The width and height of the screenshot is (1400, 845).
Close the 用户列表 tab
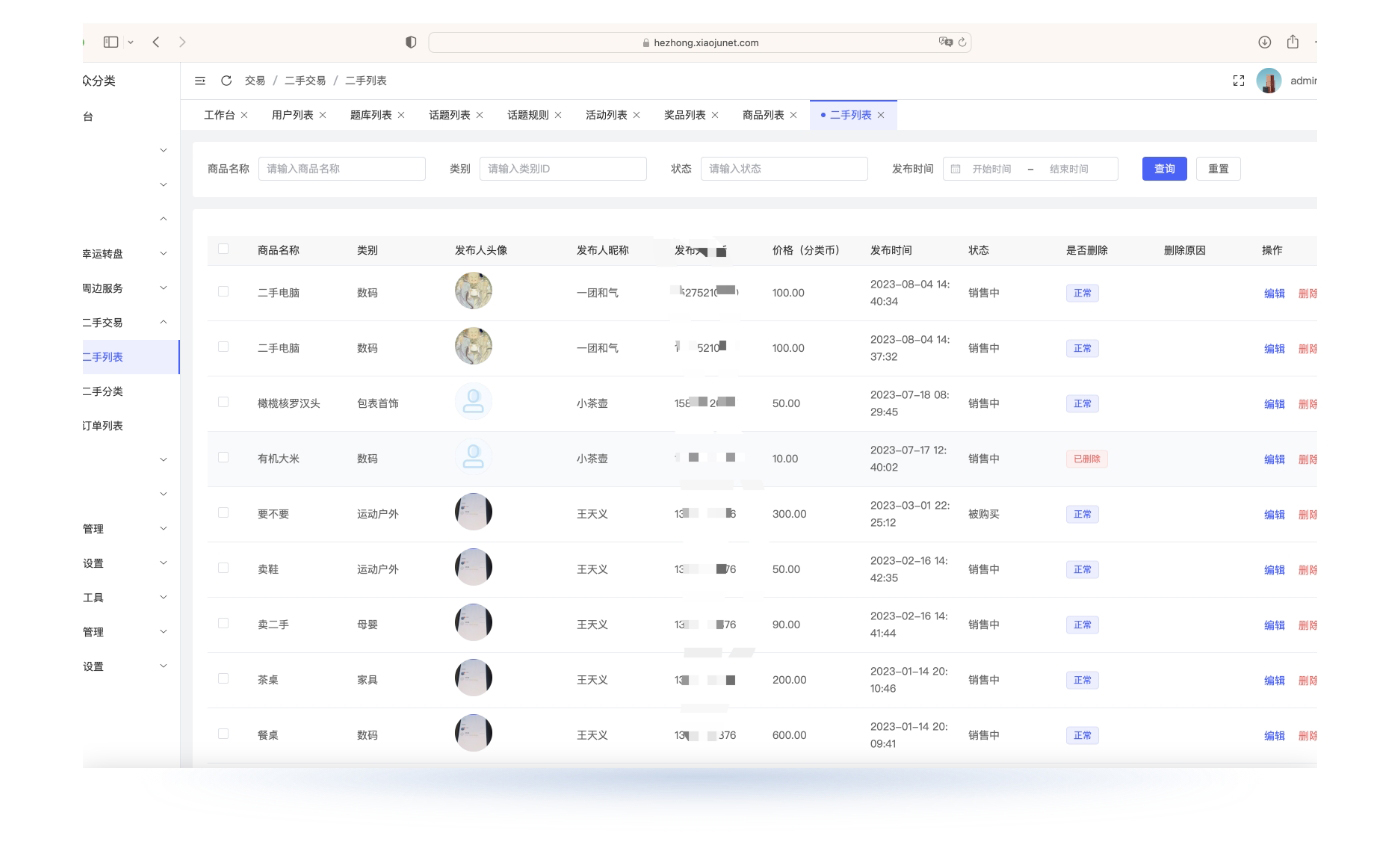pos(323,116)
